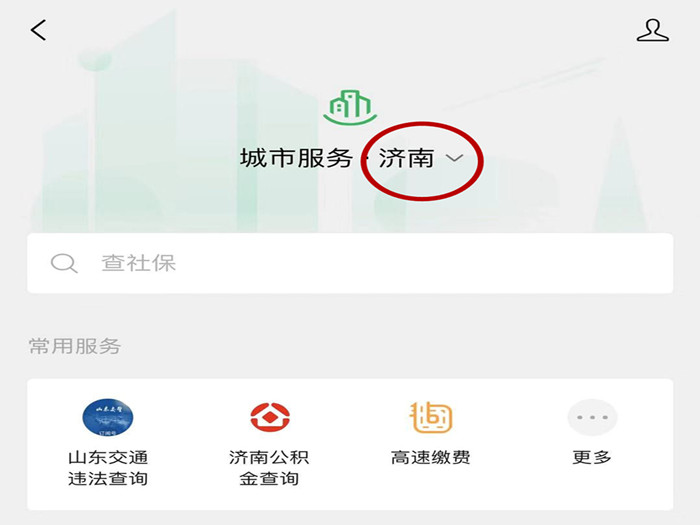Open 山东交通违法查询 service label
The image size is (700, 525).
point(108,468)
